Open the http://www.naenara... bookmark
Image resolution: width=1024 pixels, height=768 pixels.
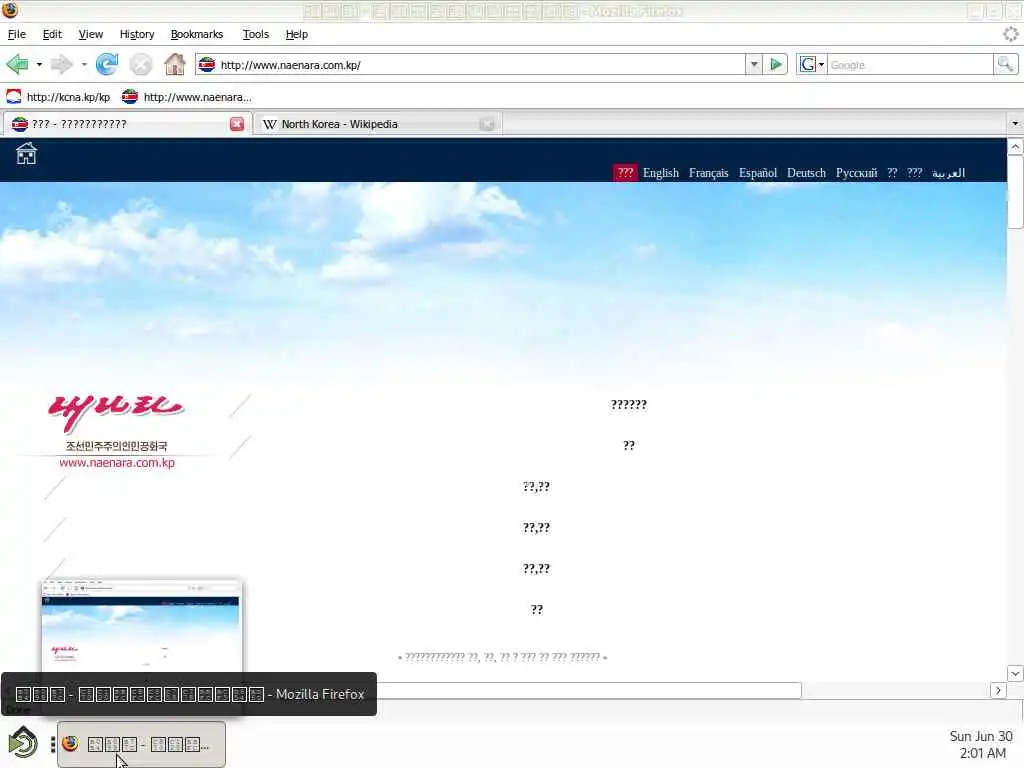(187, 97)
